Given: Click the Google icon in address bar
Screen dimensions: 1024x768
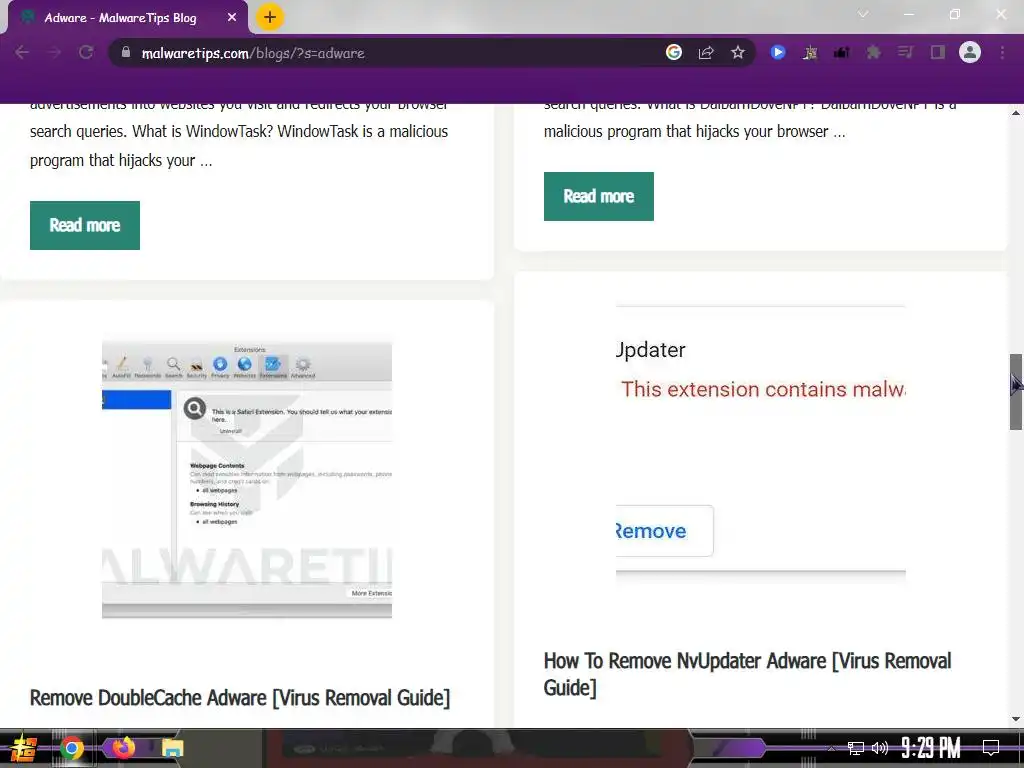Looking at the screenshot, I should tap(674, 53).
